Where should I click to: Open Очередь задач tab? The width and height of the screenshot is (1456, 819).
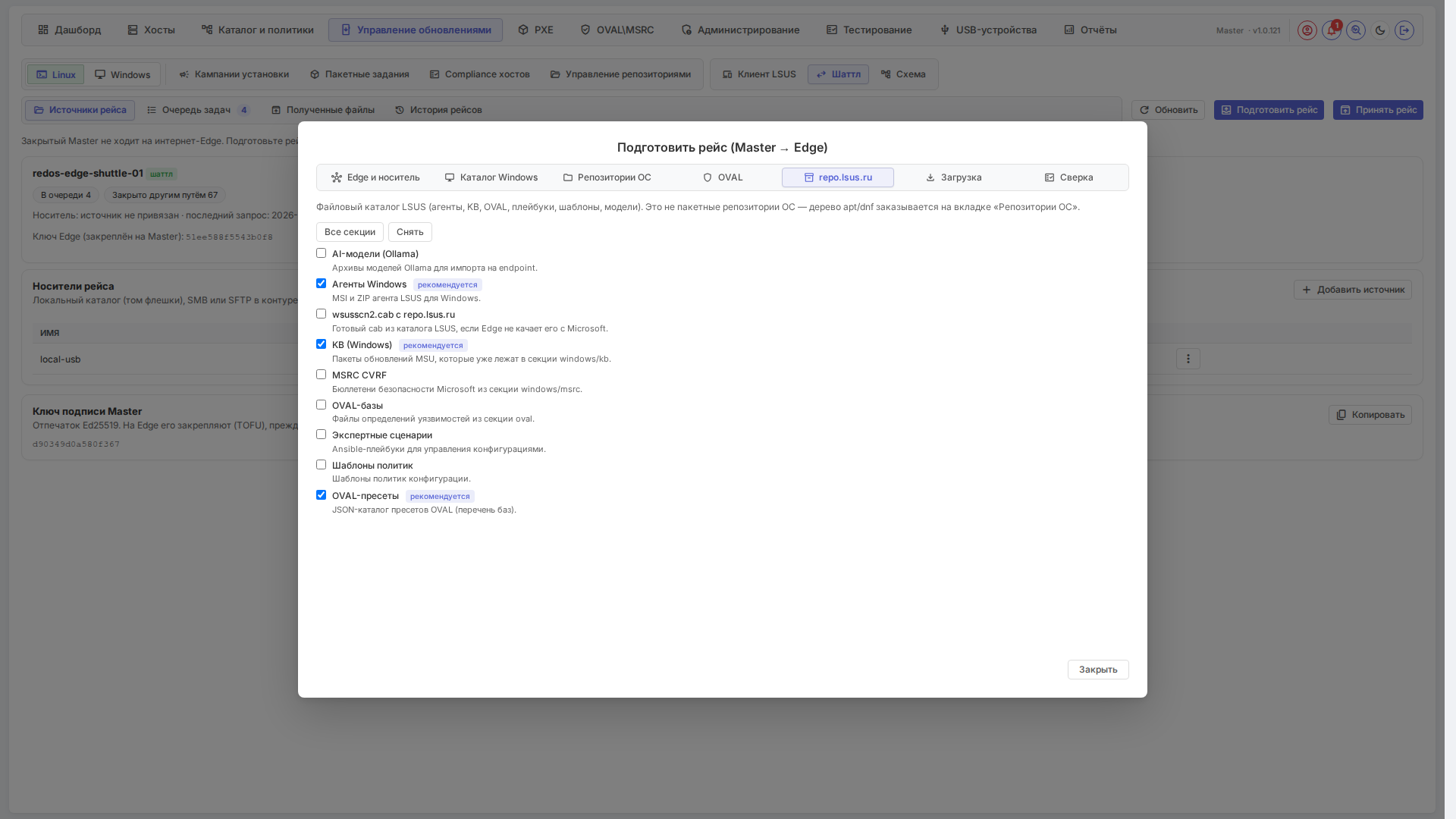(x=198, y=110)
